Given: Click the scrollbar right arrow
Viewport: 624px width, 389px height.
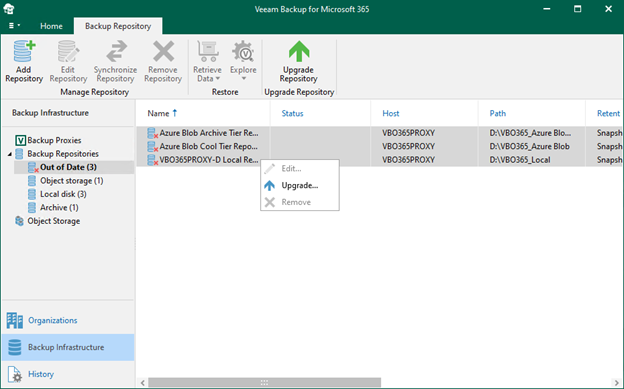Looking at the screenshot, I should click(x=617, y=383).
